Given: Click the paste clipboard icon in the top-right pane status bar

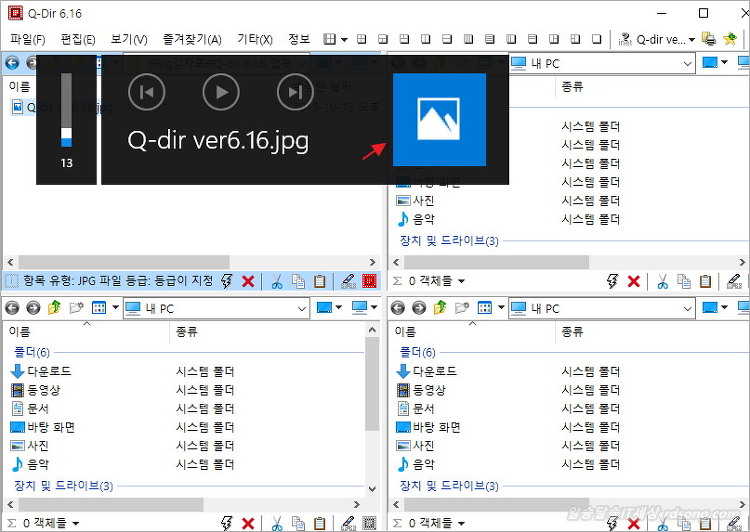Looking at the screenshot, I should [x=705, y=281].
